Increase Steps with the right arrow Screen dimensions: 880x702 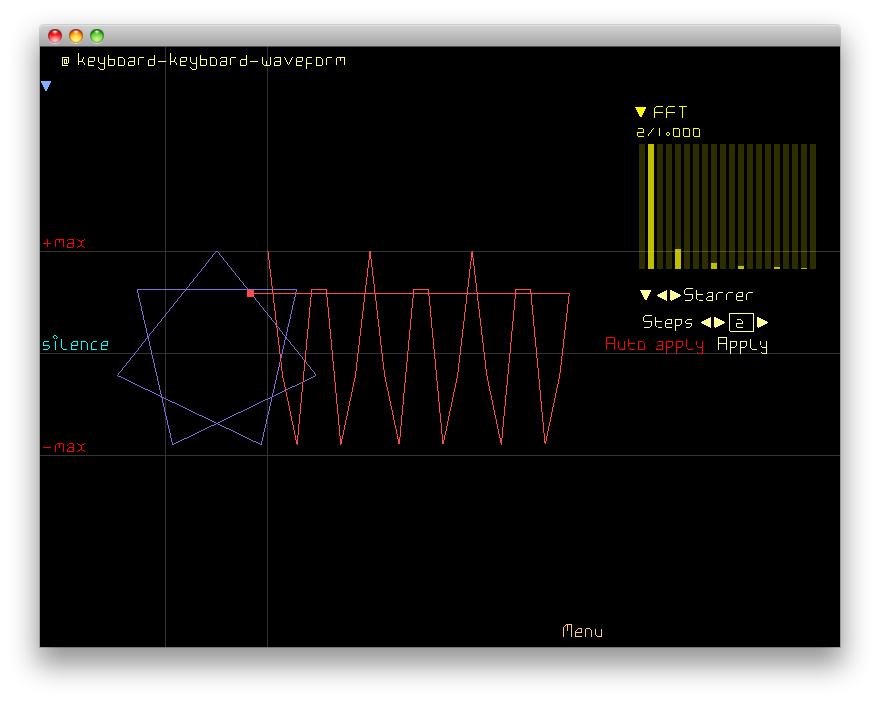(719, 322)
